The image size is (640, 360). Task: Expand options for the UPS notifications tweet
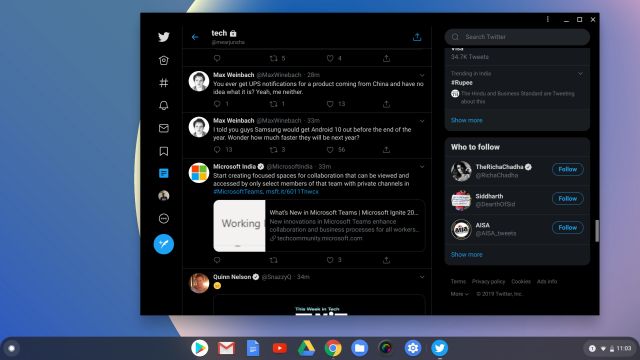(x=422, y=75)
